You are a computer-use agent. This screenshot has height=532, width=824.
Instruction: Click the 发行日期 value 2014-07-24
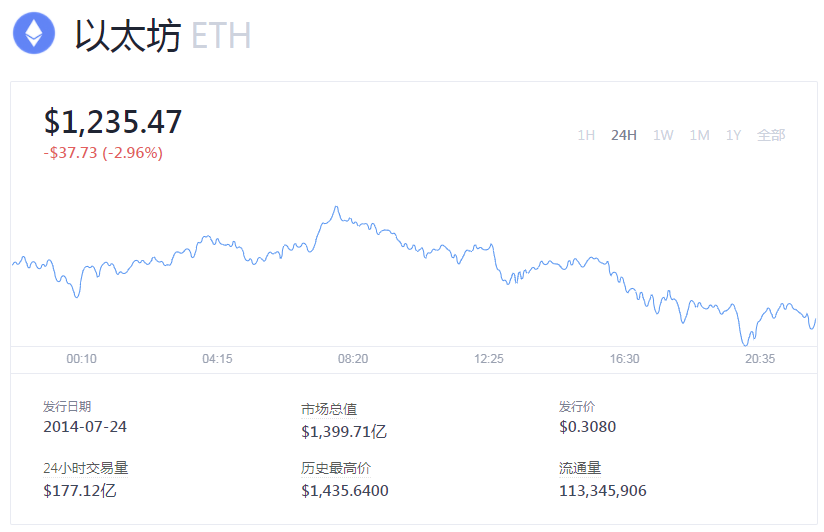click(85, 427)
